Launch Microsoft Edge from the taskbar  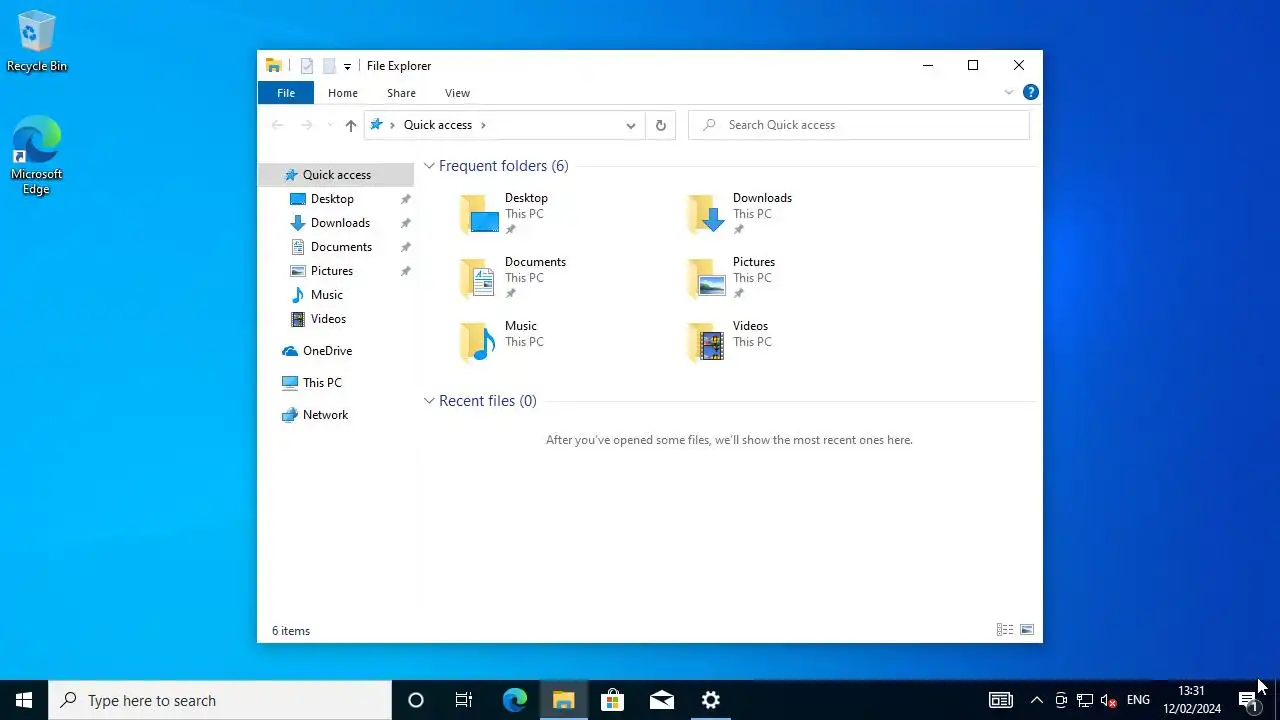tap(514, 700)
